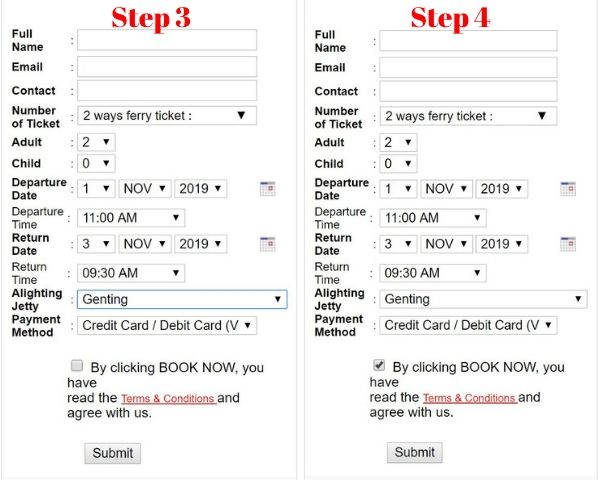The height and width of the screenshot is (480, 600).
Task: Open Step 3 Terms & Conditions link
Action: 168,398
